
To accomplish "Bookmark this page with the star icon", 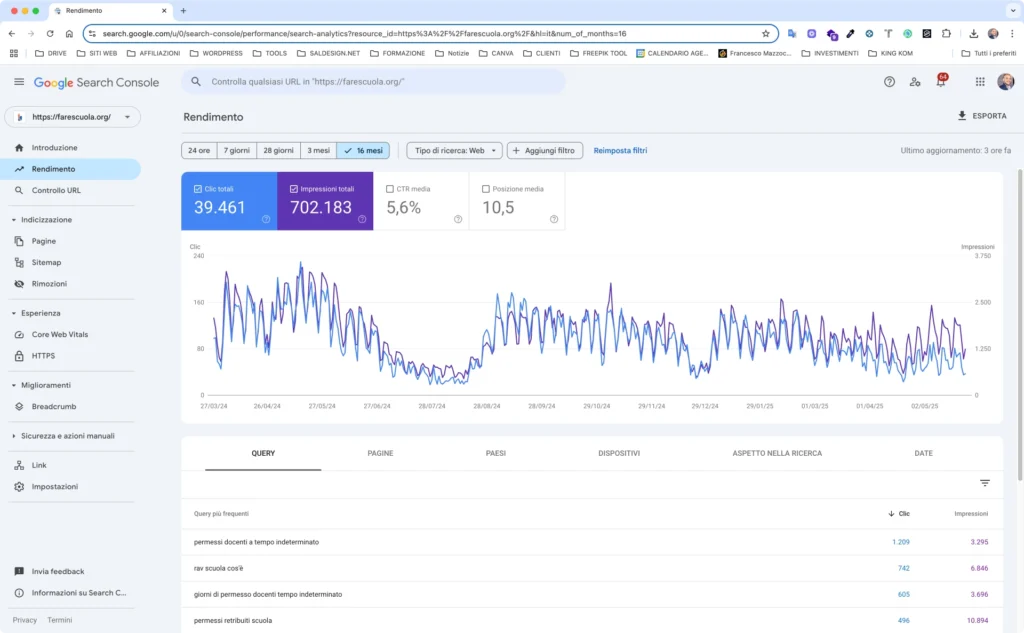I will [x=765, y=33].
